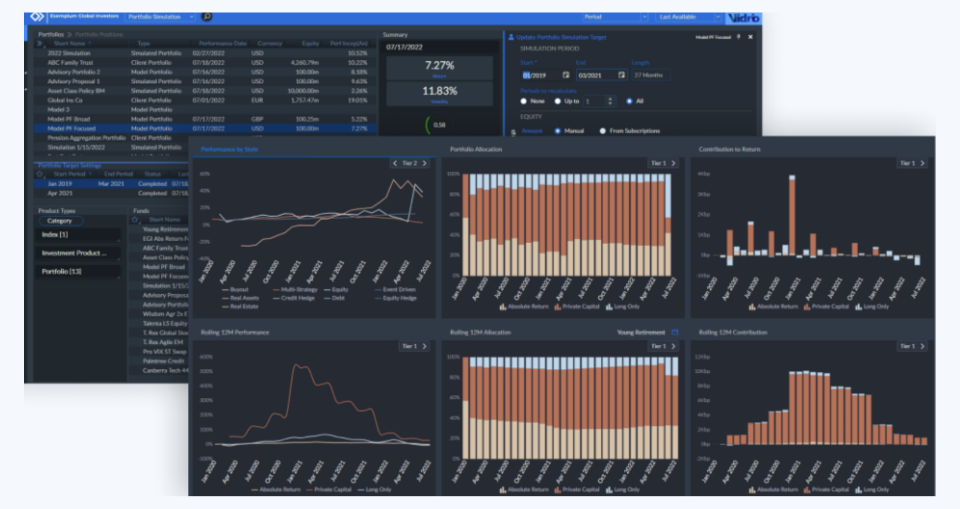Sort target settings by Start Period

point(69,174)
